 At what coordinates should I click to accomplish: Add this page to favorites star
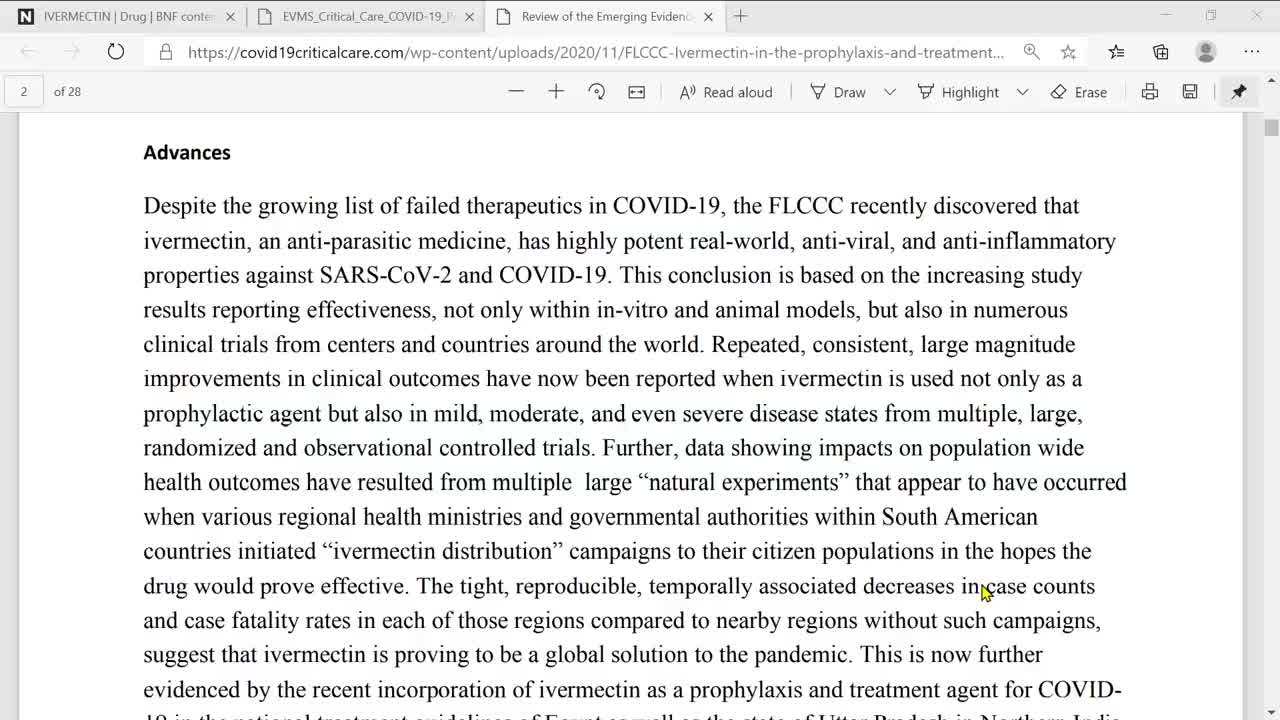[1068, 52]
